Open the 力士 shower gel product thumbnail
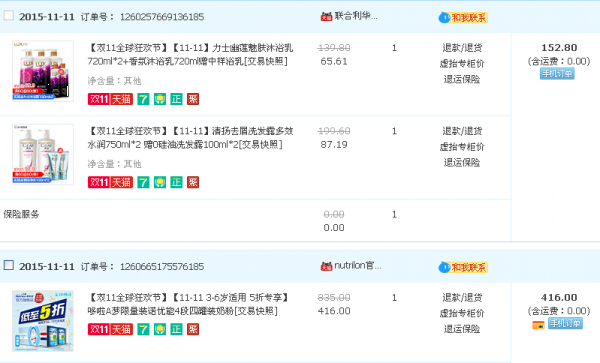600x363 pixels. (43, 71)
